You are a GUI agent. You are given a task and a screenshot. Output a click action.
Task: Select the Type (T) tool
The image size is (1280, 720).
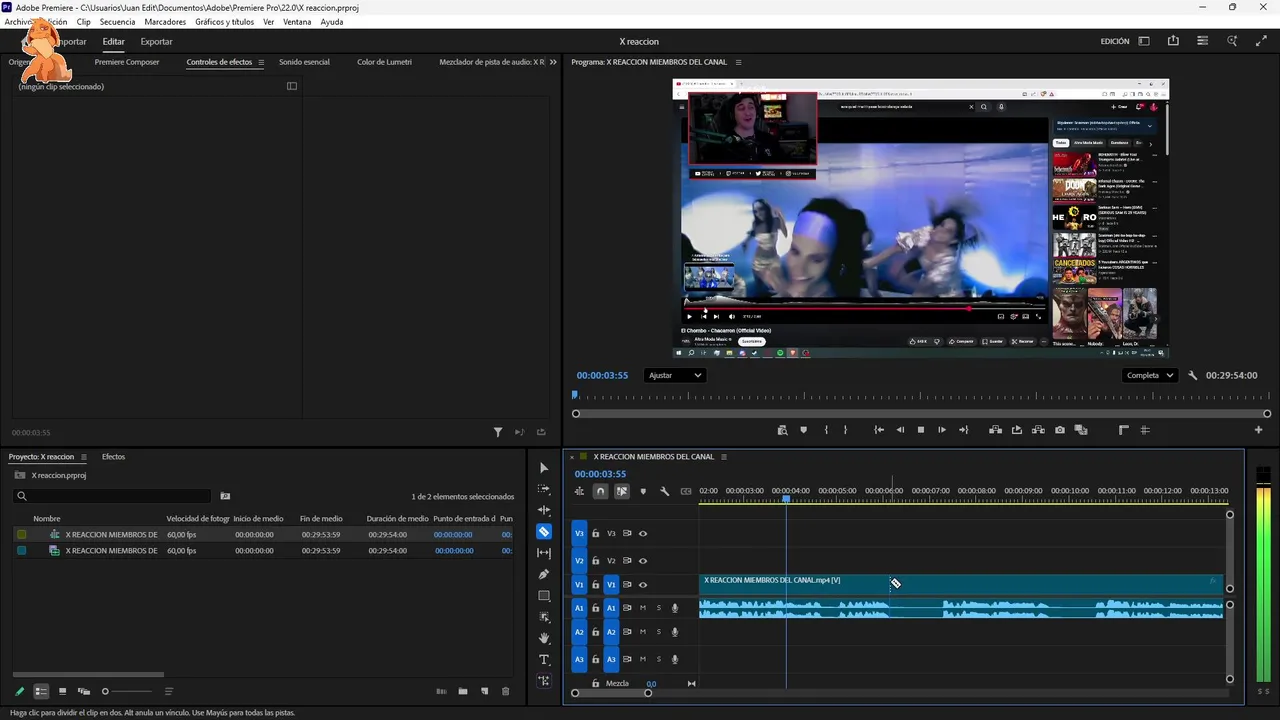click(544, 660)
